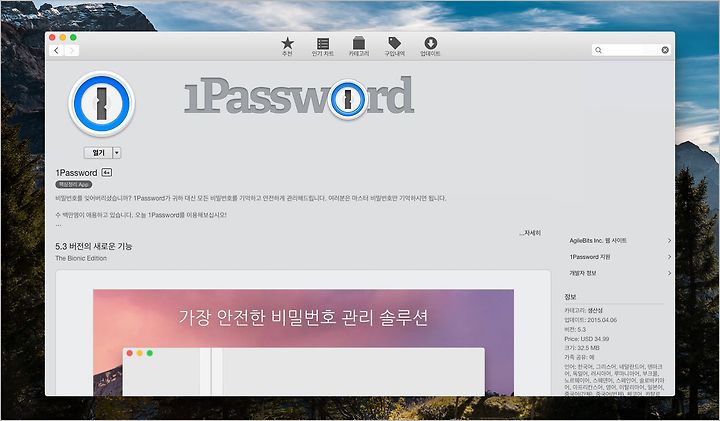The image size is (720, 421).
Task: Click 'The Bionic Edition' text
Action: [x=81, y=258]
